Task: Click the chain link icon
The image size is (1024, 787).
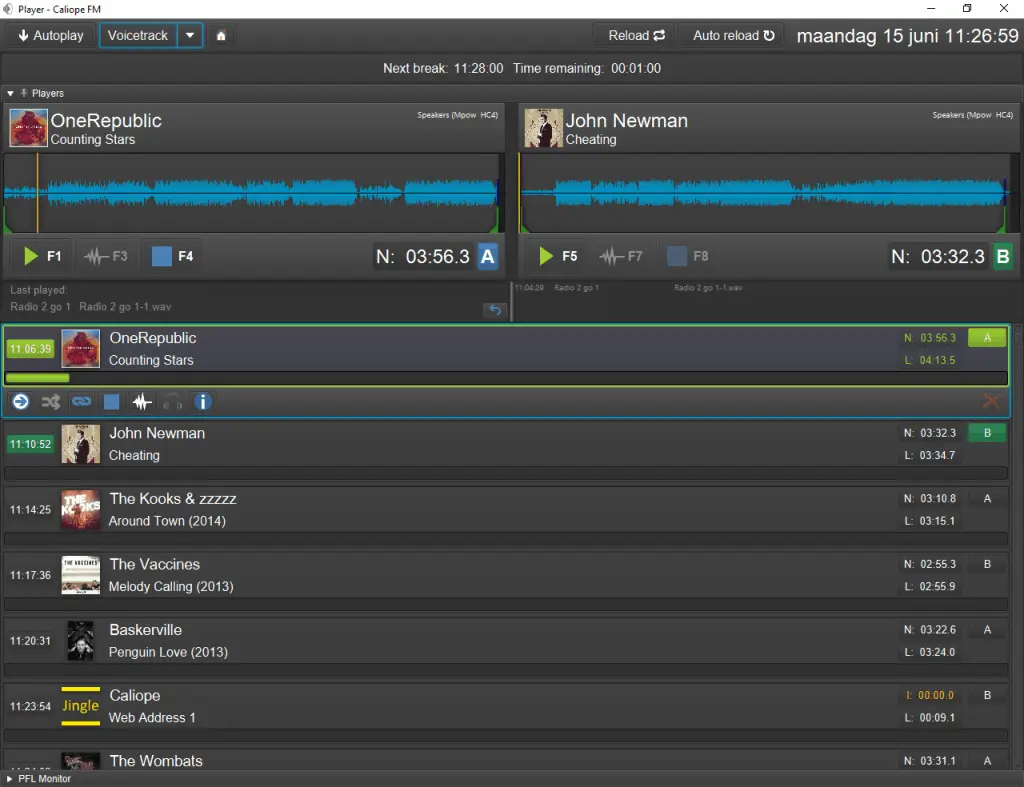Action: 82,402
